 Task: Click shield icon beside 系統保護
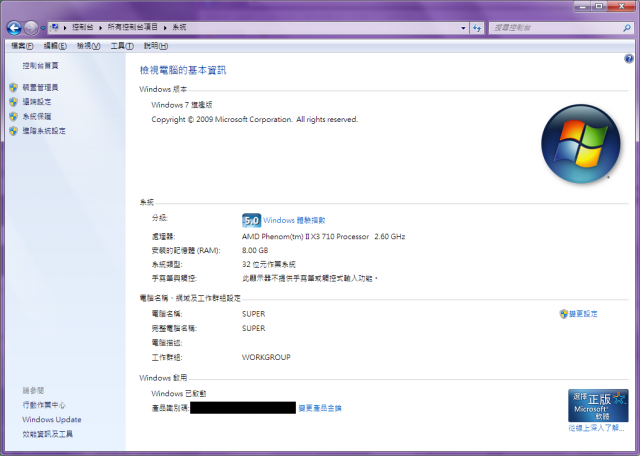coord(13,116)
